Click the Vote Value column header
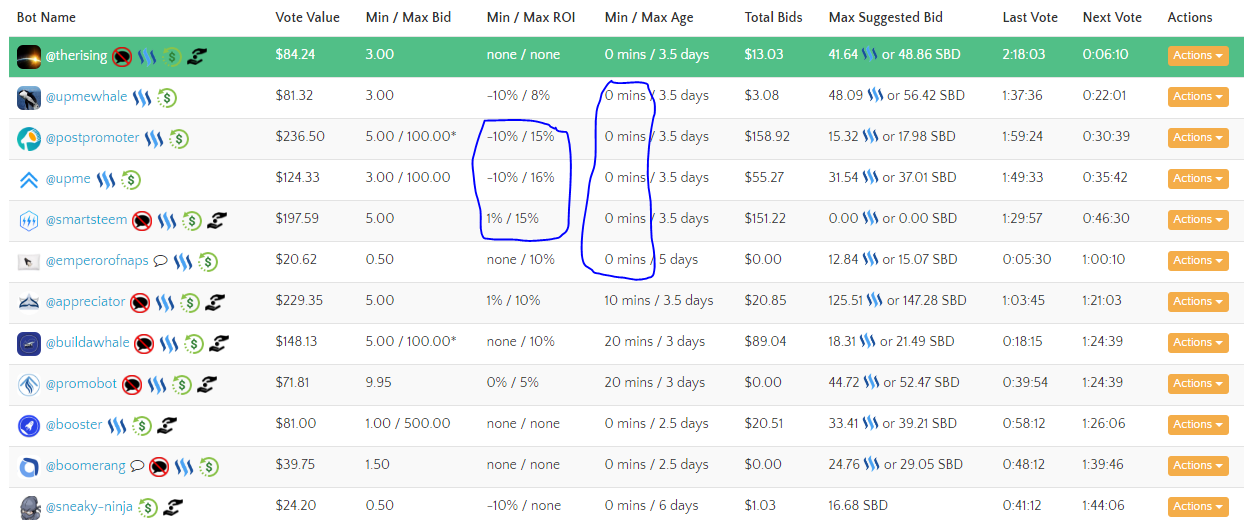 pos(307,17)
